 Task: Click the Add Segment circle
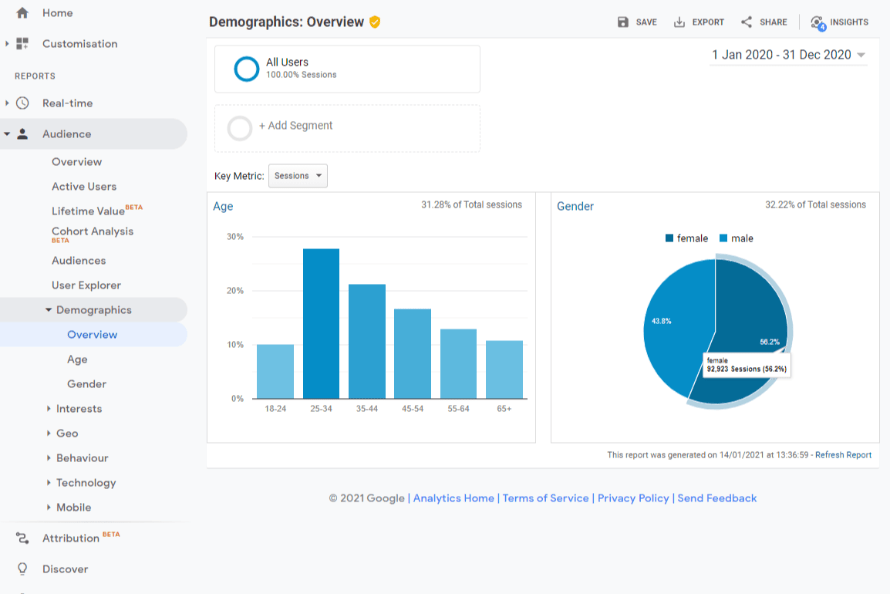[240, 128]
